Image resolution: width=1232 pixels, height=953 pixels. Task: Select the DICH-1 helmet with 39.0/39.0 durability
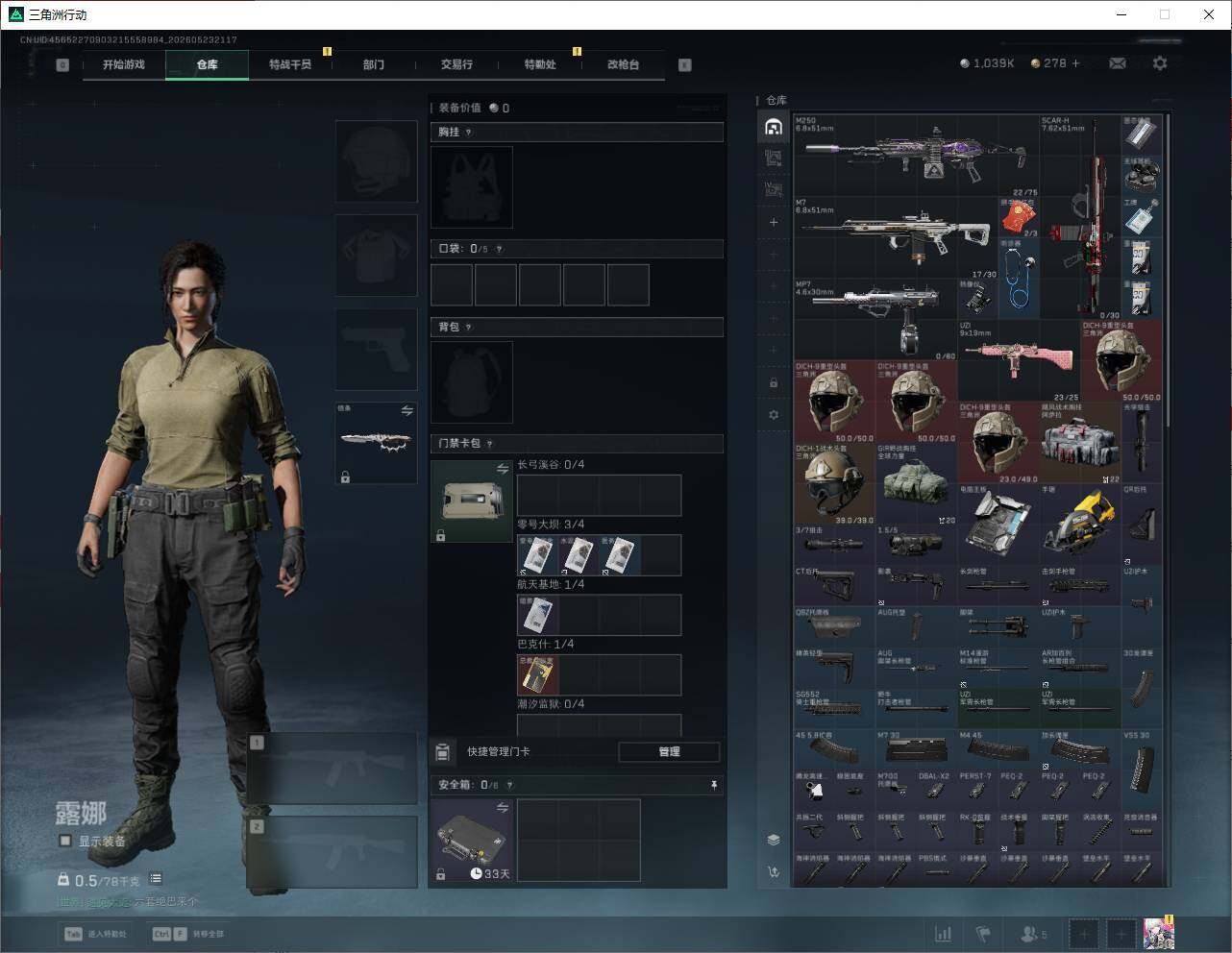[x=834, y=483]
